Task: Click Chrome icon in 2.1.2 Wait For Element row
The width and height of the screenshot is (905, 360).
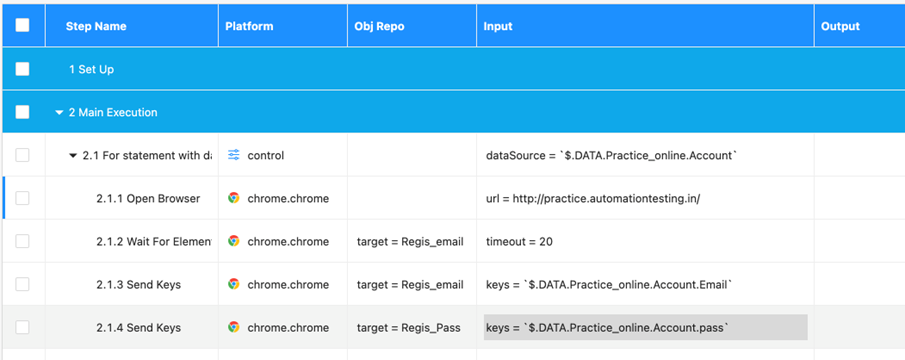Action: pyautogui.click(x=234, y=241)
